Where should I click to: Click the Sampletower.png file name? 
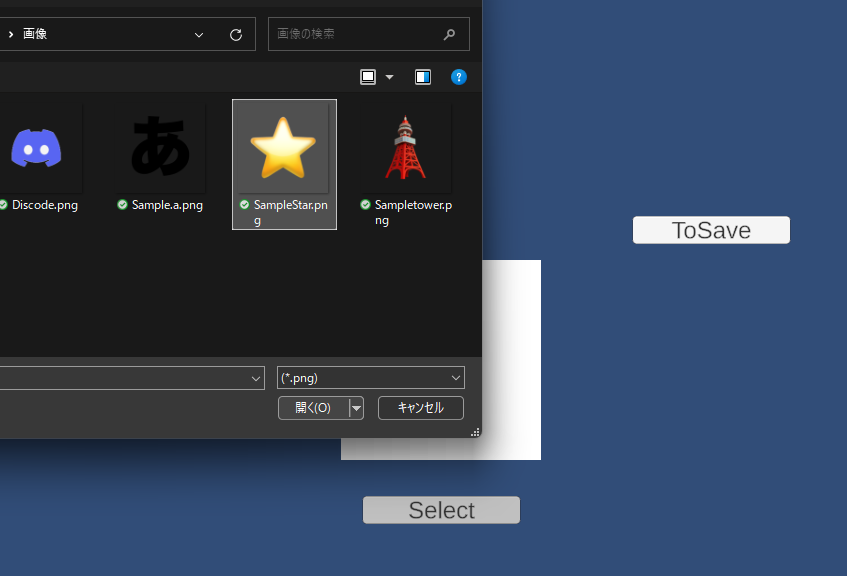(x=413, y=212)
